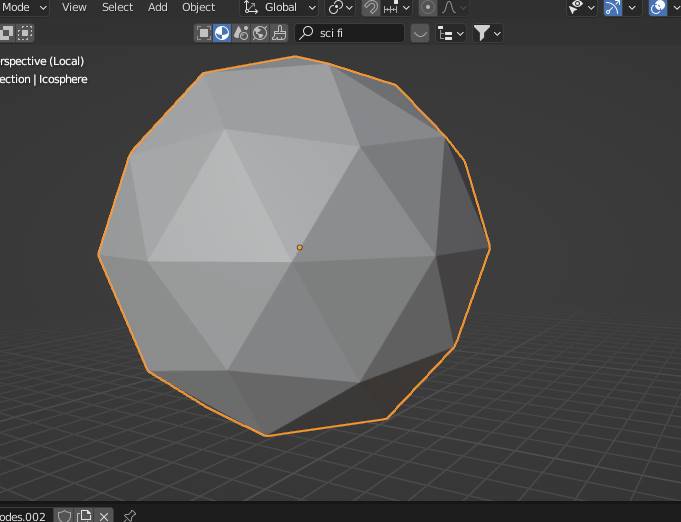
Task: Open the gizmo options dropdown arrow
Action: click(x=632, y=7)
